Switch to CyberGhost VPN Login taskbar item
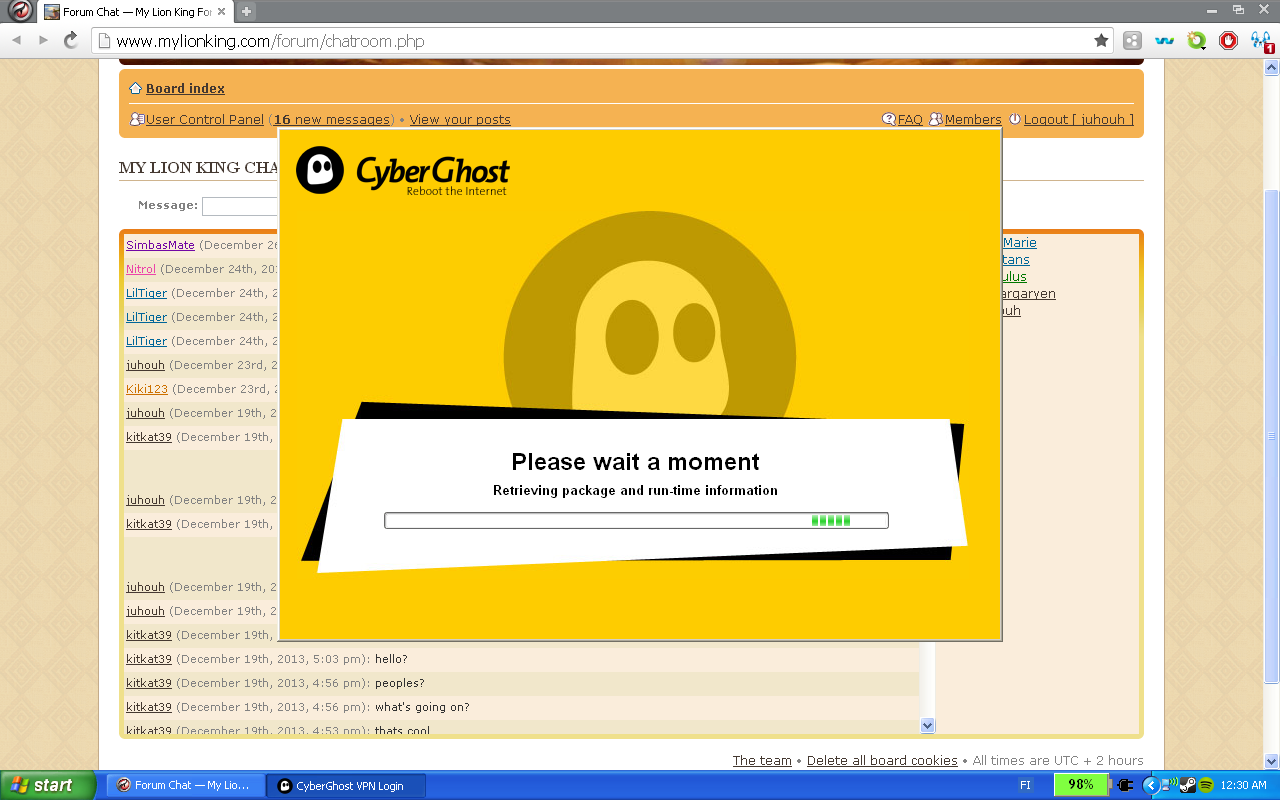 [346, 786]
